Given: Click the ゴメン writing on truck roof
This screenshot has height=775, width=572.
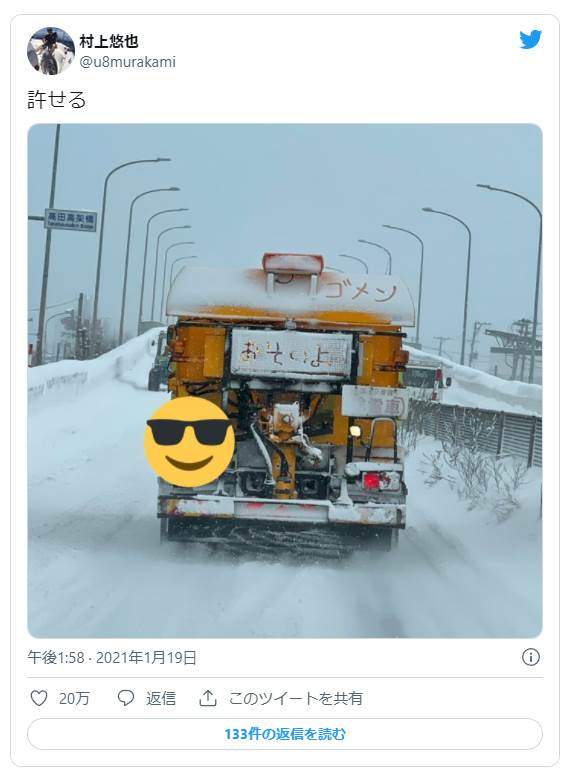Looking at the screenshot, I should coord(361,292).
